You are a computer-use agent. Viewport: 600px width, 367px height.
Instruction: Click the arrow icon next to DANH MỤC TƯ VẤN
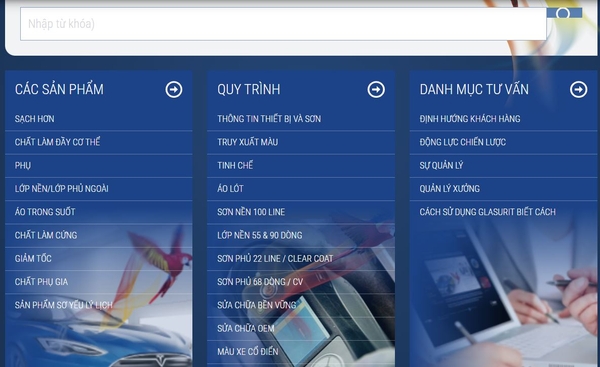click(578, 90)
